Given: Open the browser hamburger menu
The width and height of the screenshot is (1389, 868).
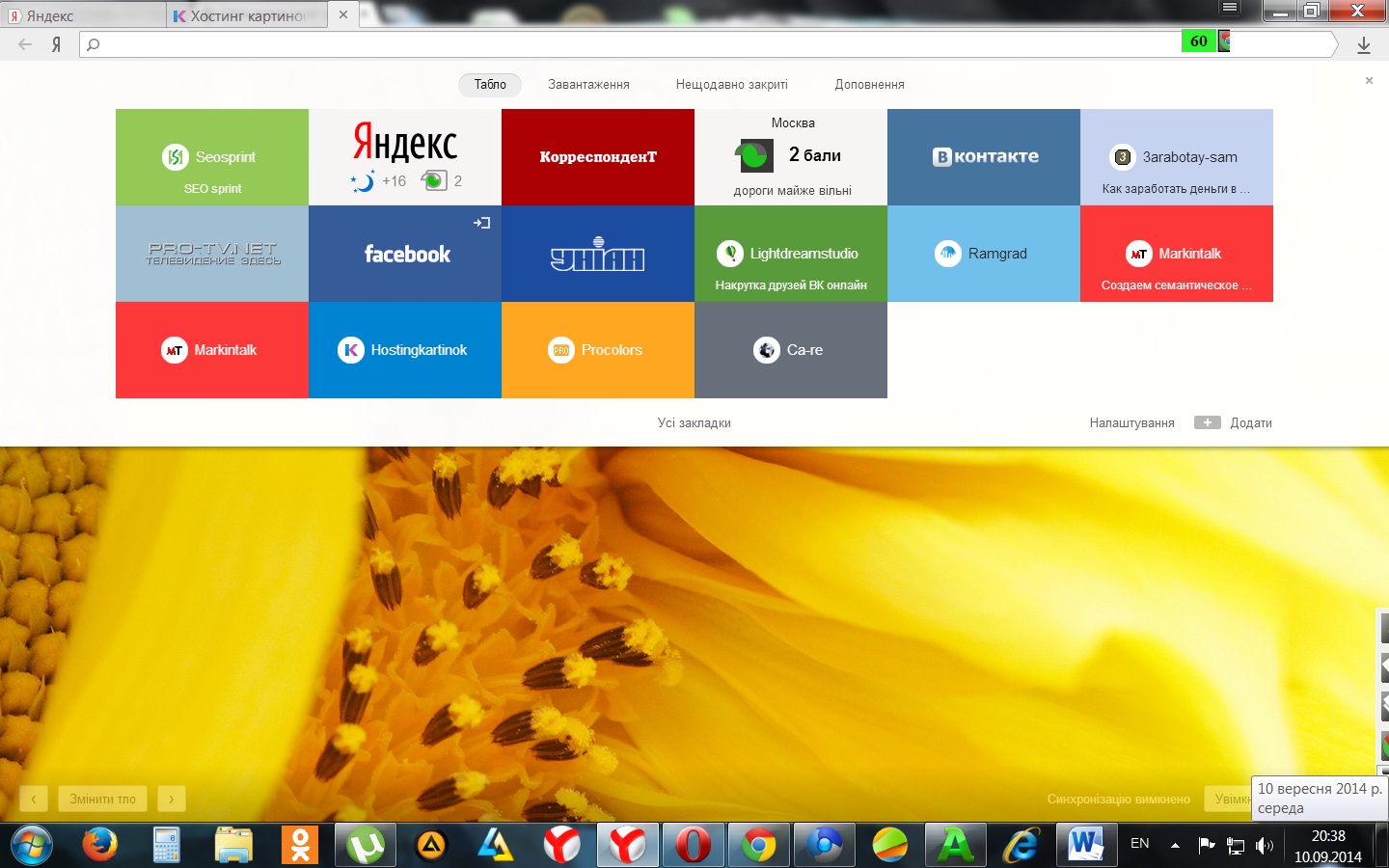Looking at the screenshot, I should pos(1229,8).
